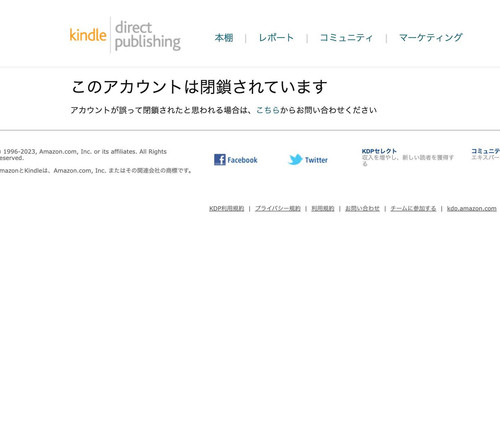500x447 pixels.
Task: Select the マーケティング menu item
Action: 431,38
